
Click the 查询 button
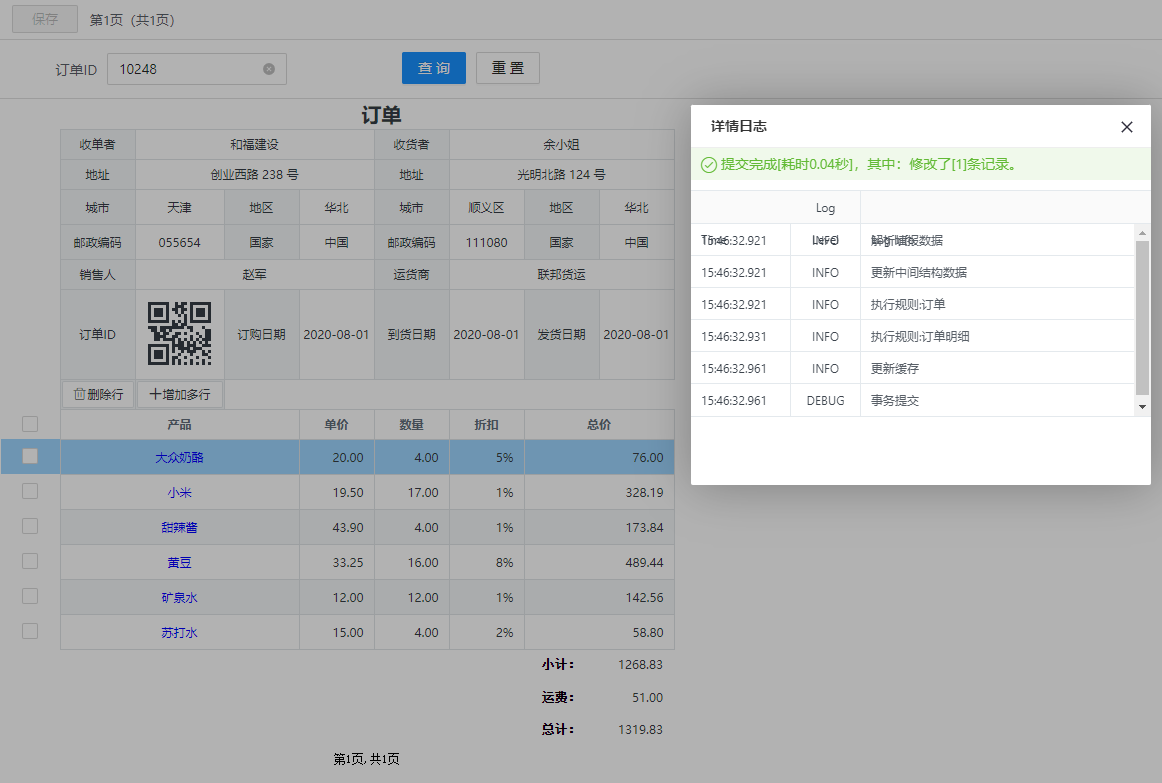coord(433,68)
